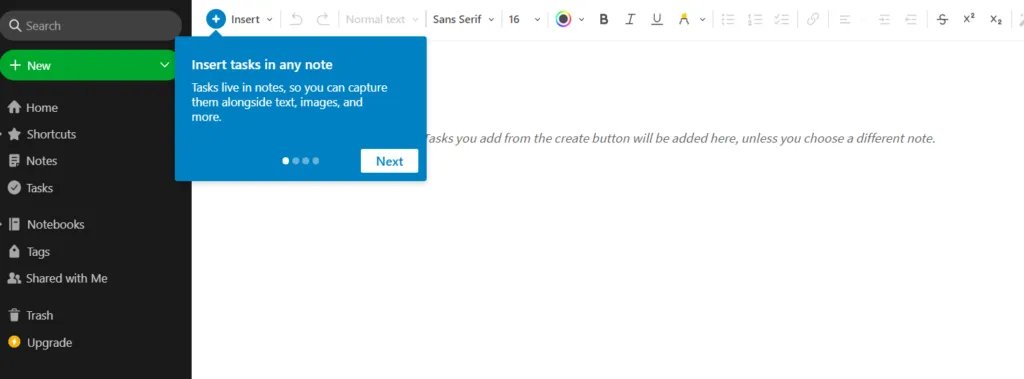
Task: Click the yellow Upgrade bolt icon
Action: pyautogui.click(x=14, y=342)
